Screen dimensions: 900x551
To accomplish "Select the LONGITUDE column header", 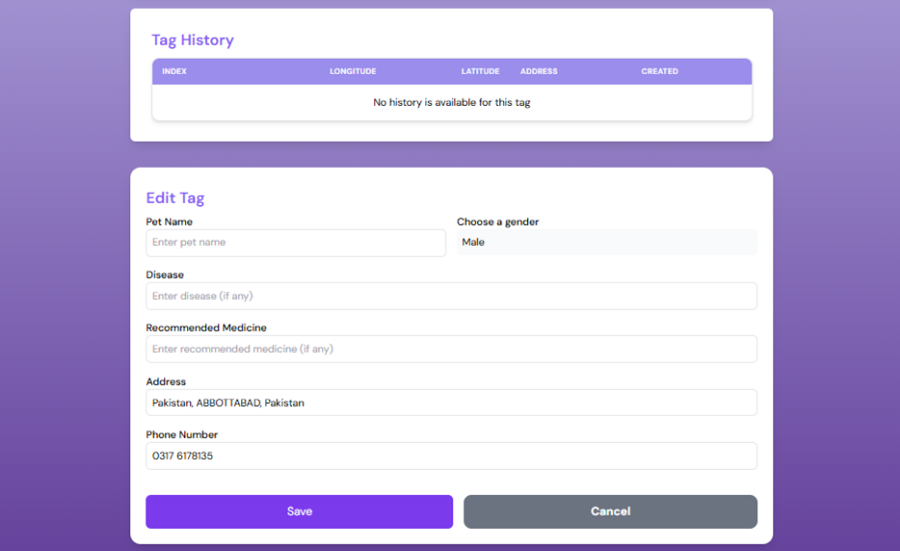I will (x=352, y=72).
